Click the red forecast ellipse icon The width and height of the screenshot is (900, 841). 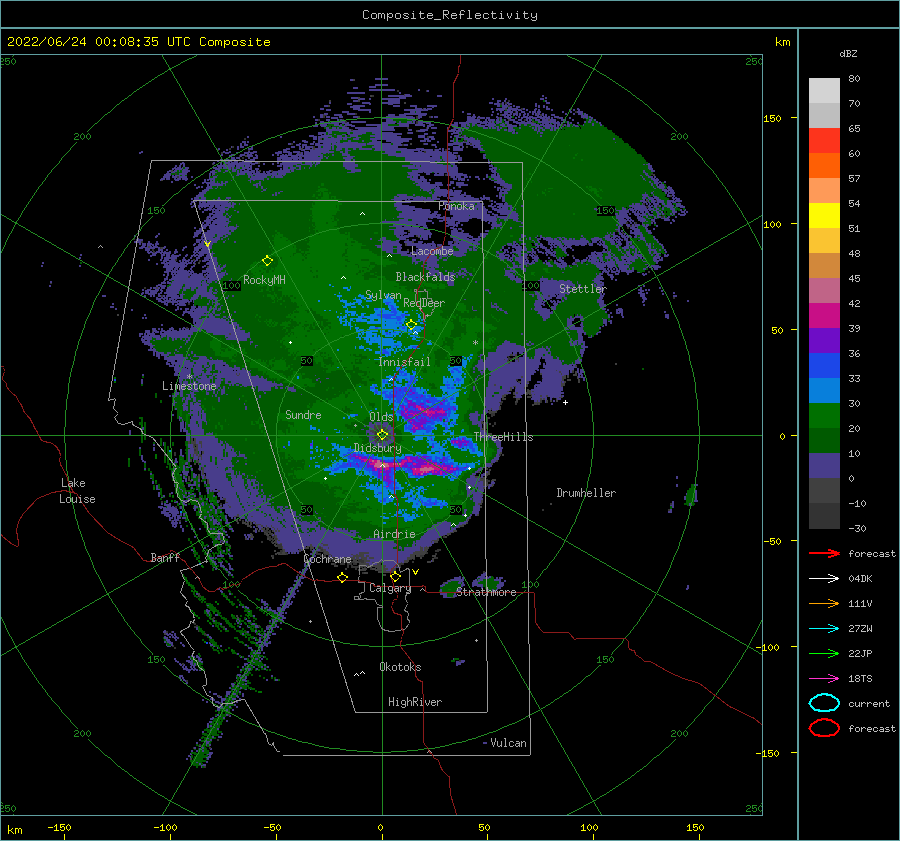pyautogui.click(x=824, y=728)
